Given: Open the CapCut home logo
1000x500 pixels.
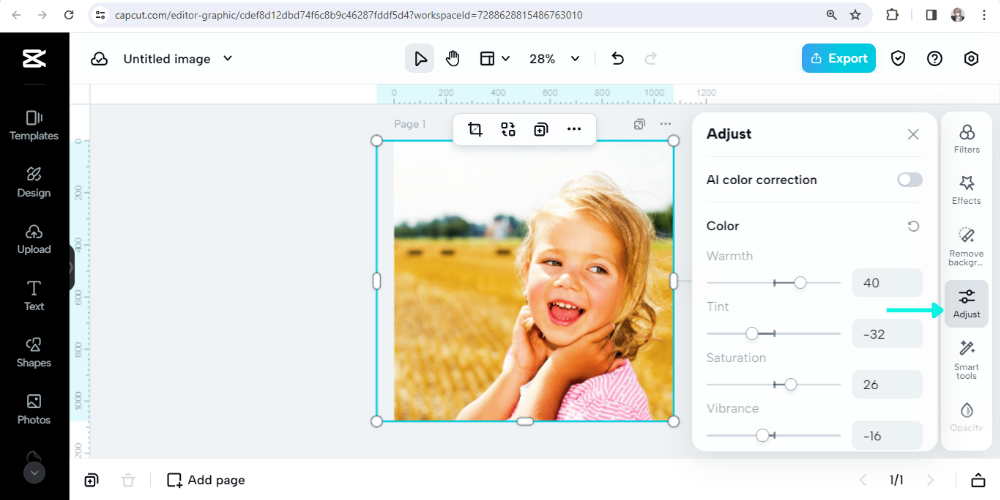Looking at the screenshot, I should 34,58.
